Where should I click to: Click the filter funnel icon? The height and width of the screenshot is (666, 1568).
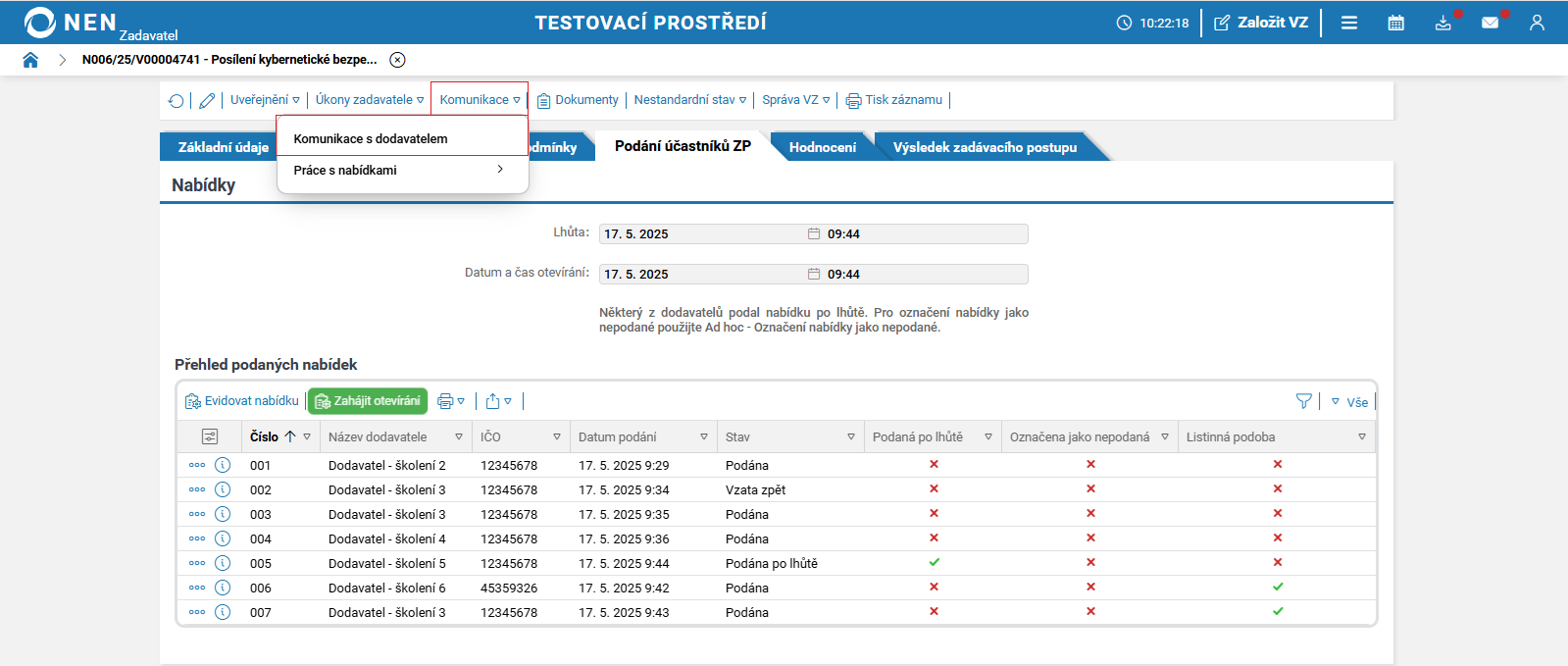pyautogui.click(x=1303, y=401)
